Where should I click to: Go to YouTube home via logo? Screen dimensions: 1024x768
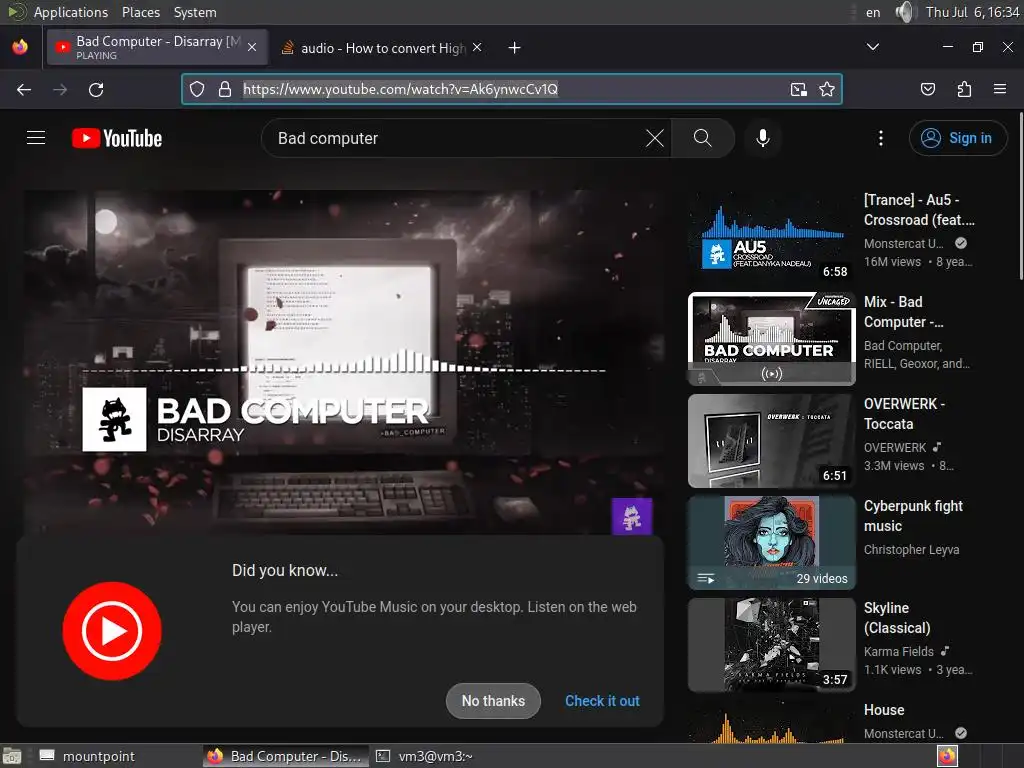[117, 138]
